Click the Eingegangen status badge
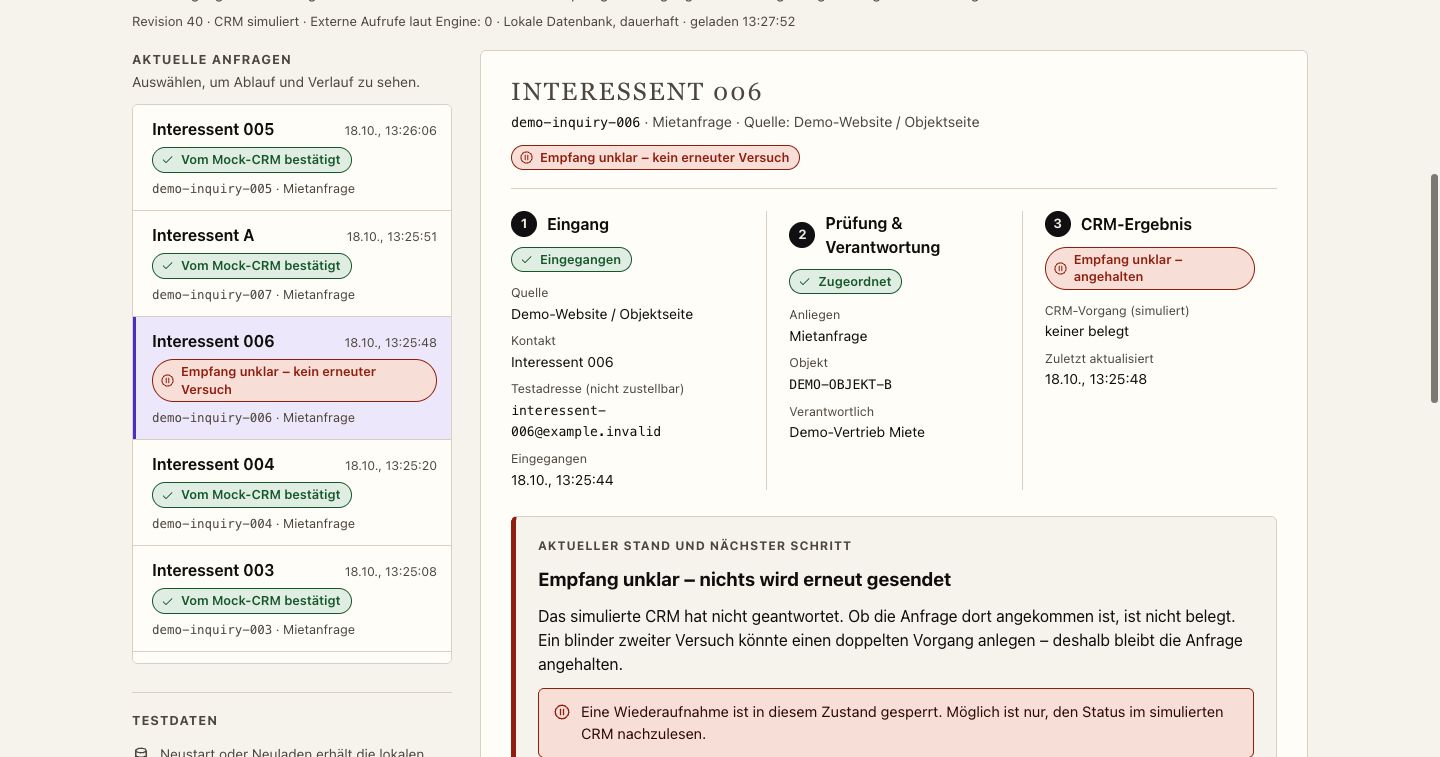The image size is (1440, 757). [x=571, y=260]
